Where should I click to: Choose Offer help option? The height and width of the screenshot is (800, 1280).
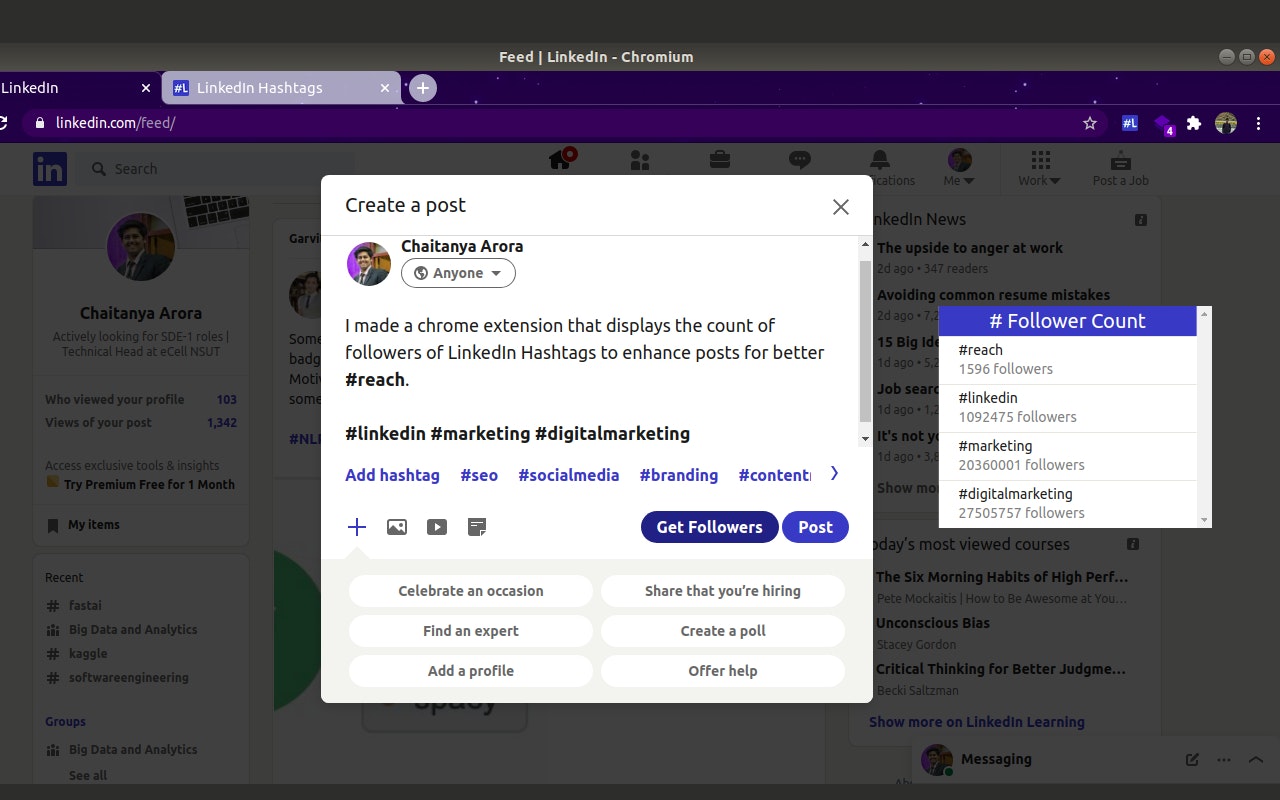click(x=723, y=671)
